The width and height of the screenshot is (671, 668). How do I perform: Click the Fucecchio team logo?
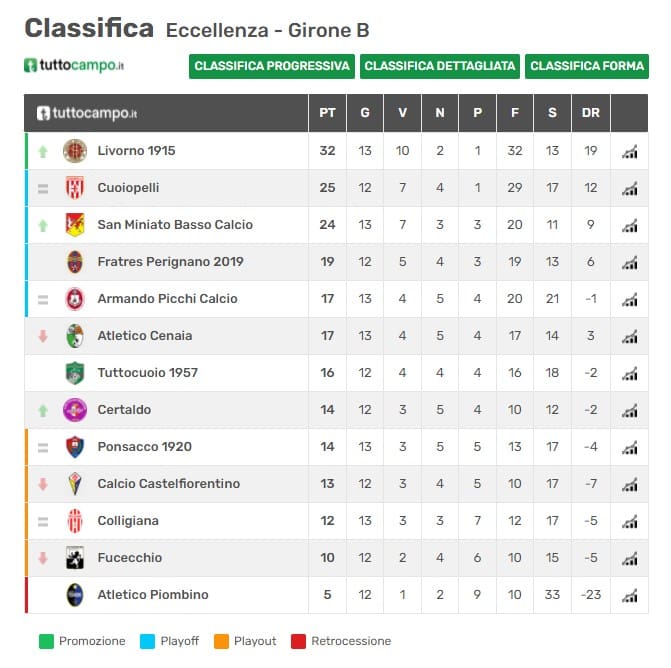[x=75, y=558]
